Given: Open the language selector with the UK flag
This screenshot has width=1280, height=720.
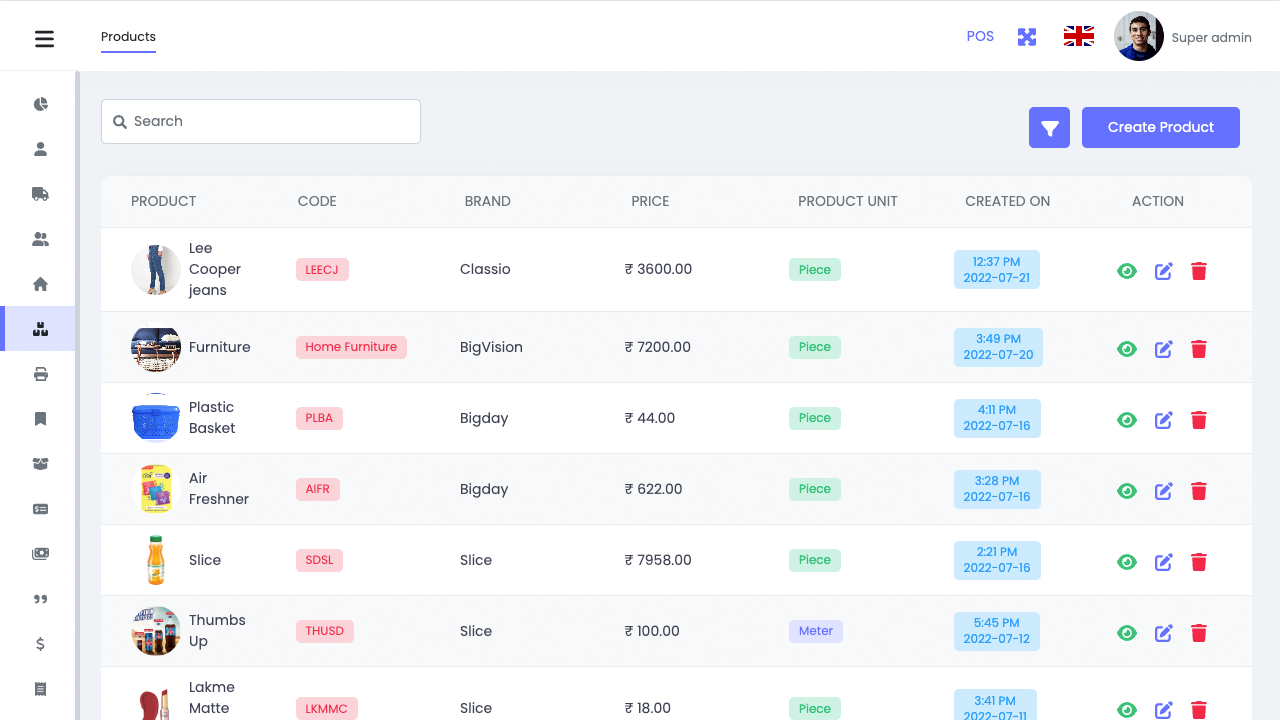Looking at the screenshot, I should 1078,35.
